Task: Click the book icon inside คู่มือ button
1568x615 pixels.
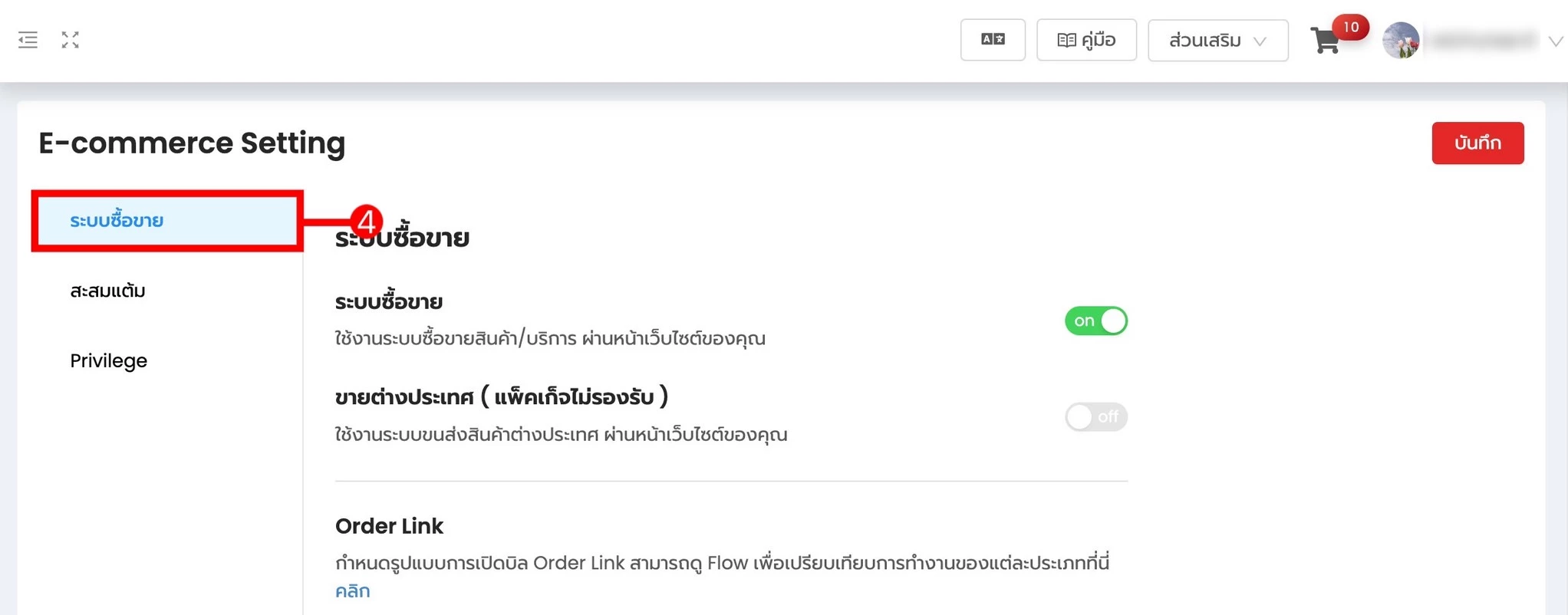Action: click(x=1067, y=39)
